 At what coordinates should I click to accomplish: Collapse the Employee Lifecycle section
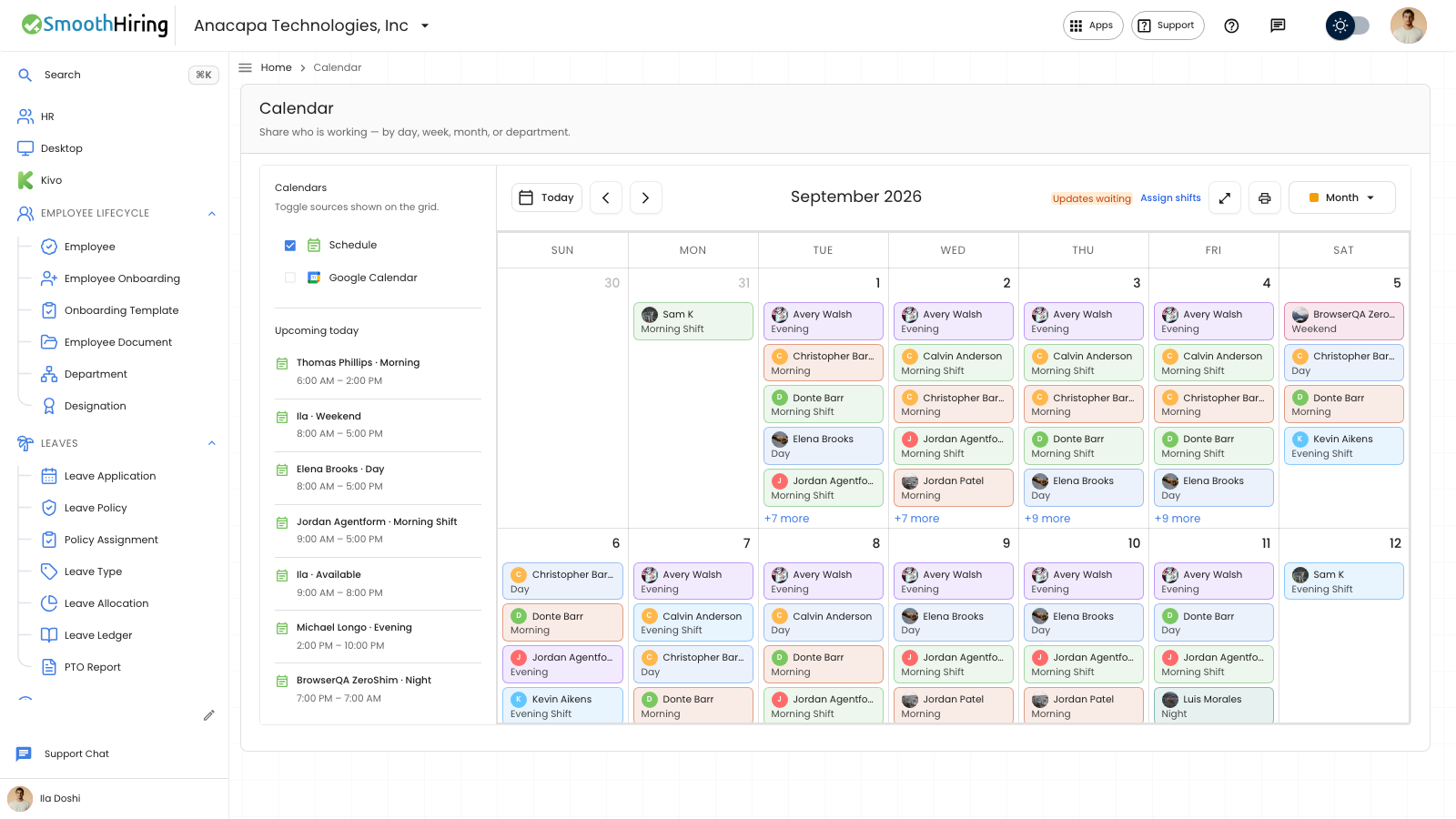coord(212,214)
